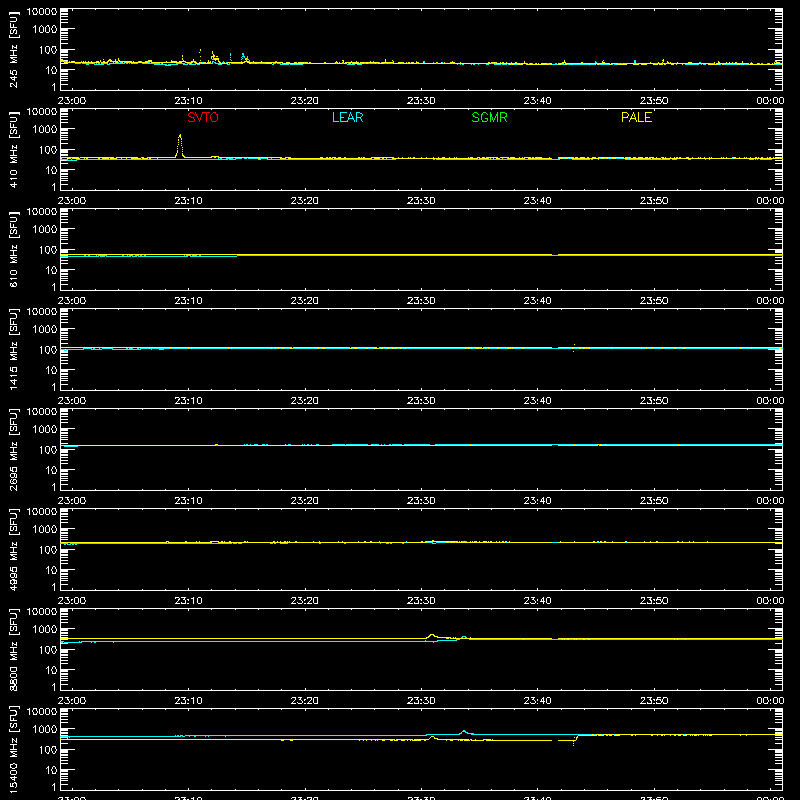Click the 23:10 tick label under the 8800 MHz plot

188,701
